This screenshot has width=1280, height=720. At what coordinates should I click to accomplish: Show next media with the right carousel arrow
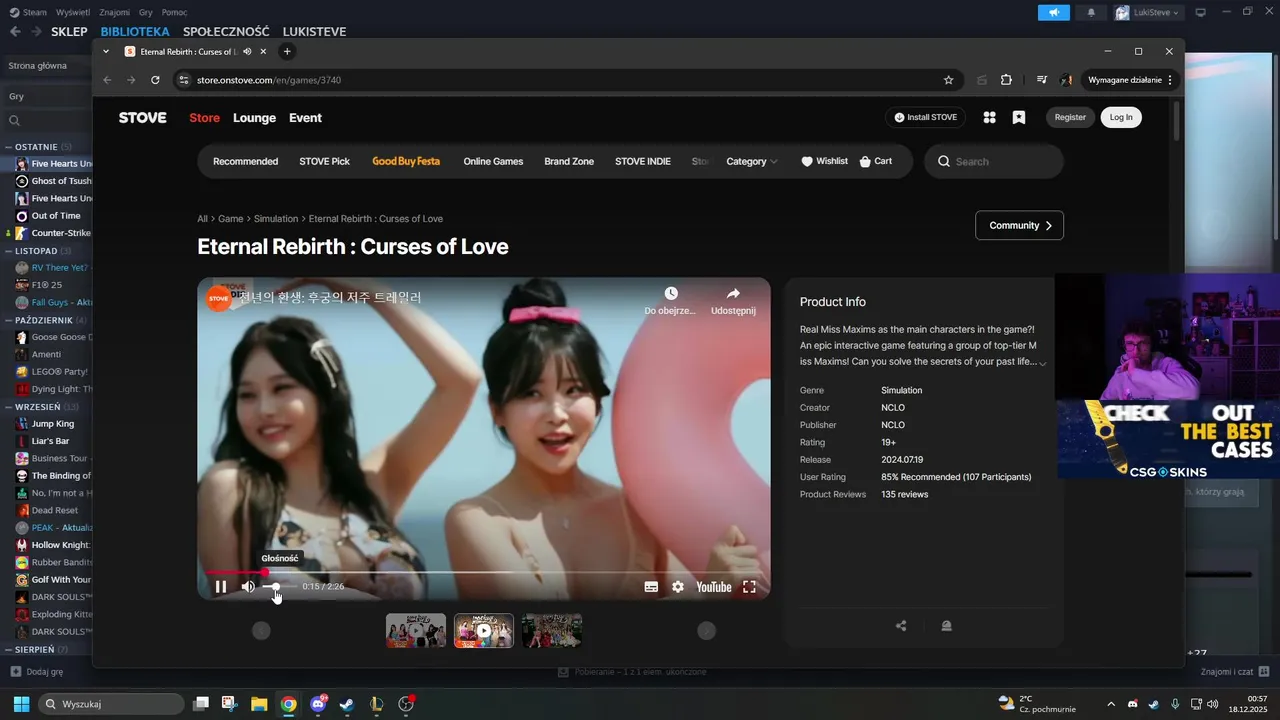coord(706,630)
